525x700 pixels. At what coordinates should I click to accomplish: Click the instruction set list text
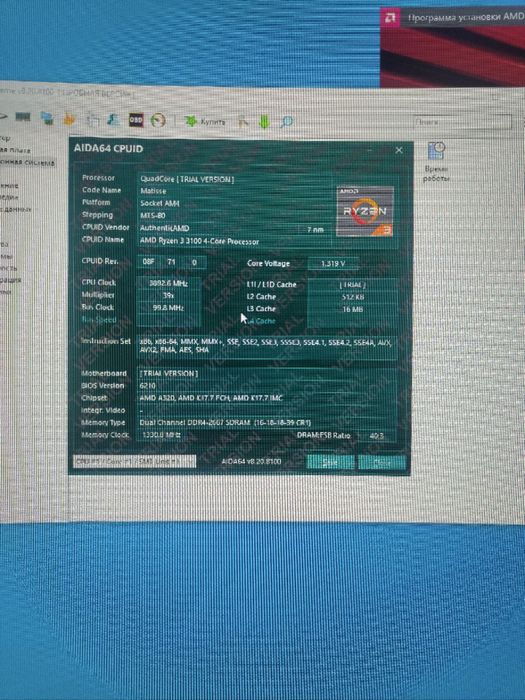click(267, 346)
